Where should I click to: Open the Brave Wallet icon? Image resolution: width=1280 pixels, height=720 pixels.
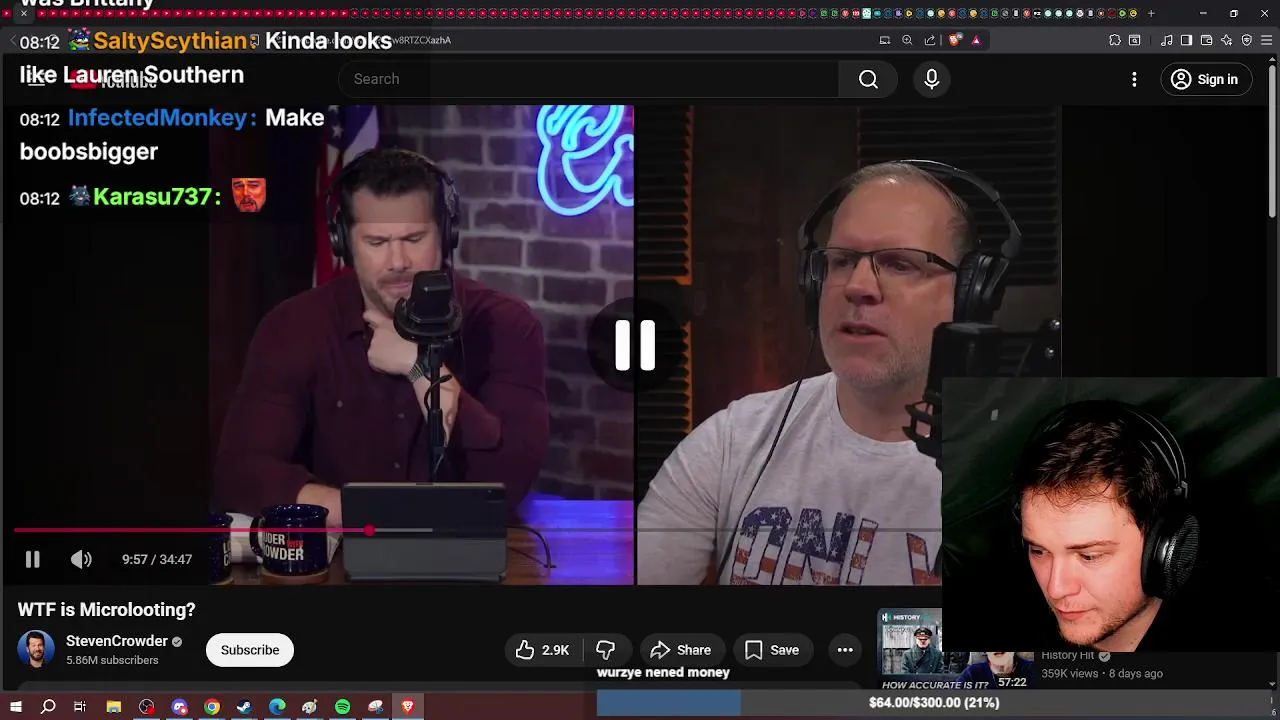tap(1206, 40)
